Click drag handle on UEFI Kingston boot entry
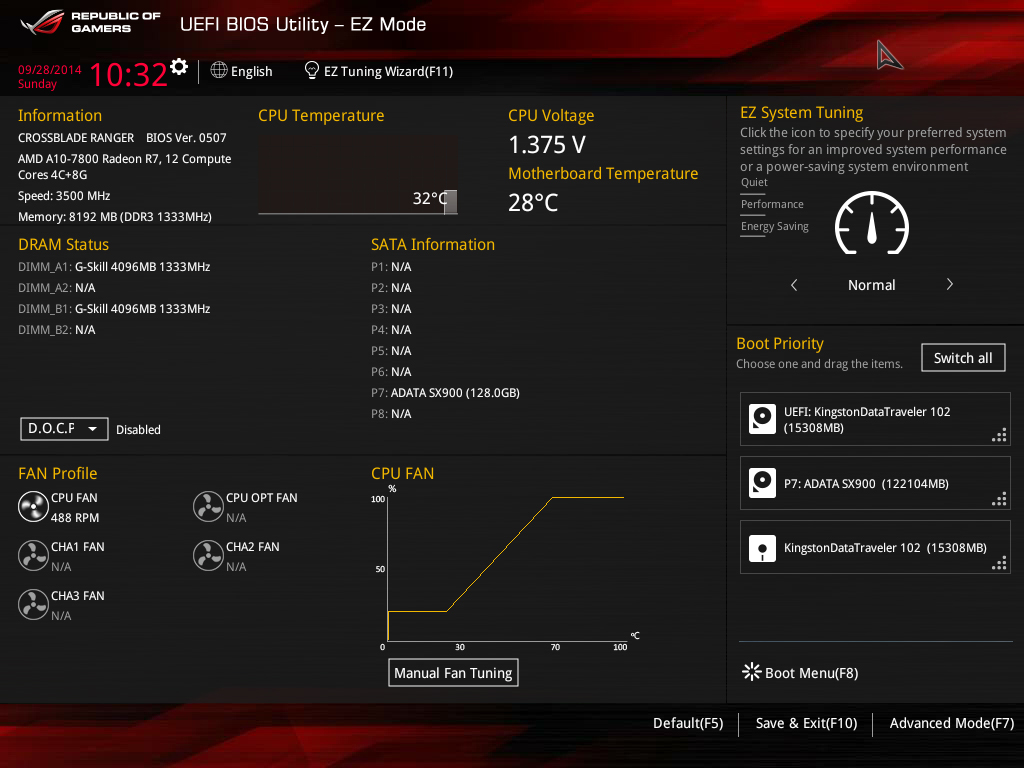The width and height of the screenshot is (1024, 768). pos(999,436)
